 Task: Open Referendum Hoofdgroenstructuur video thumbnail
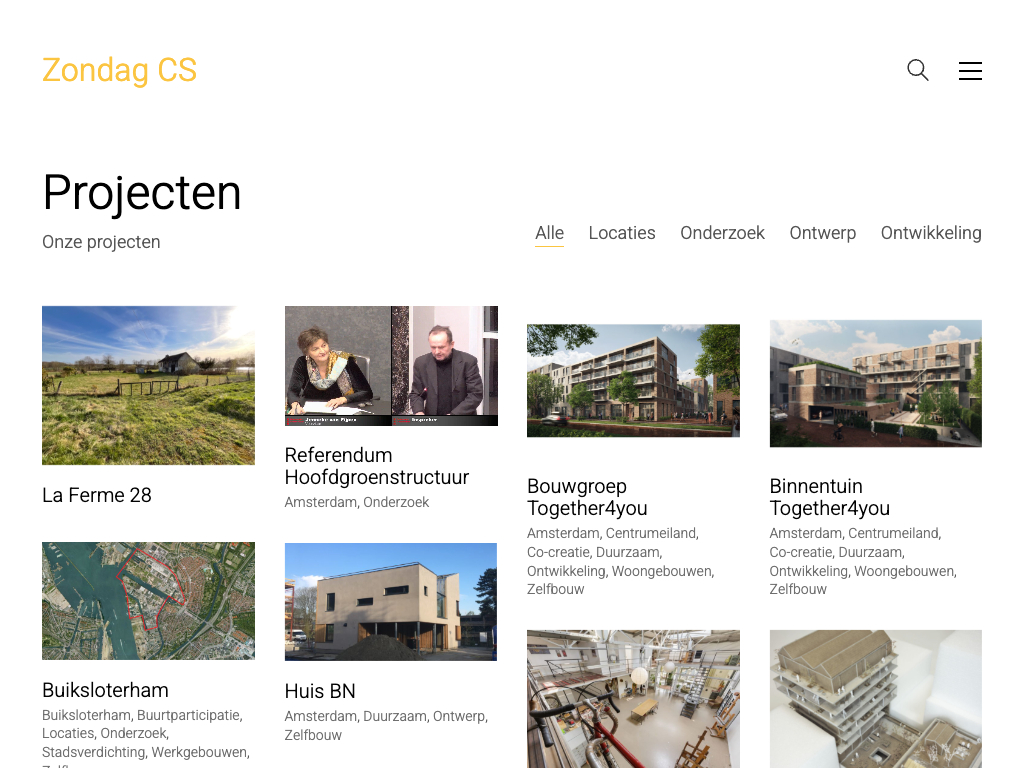point(391,366)
